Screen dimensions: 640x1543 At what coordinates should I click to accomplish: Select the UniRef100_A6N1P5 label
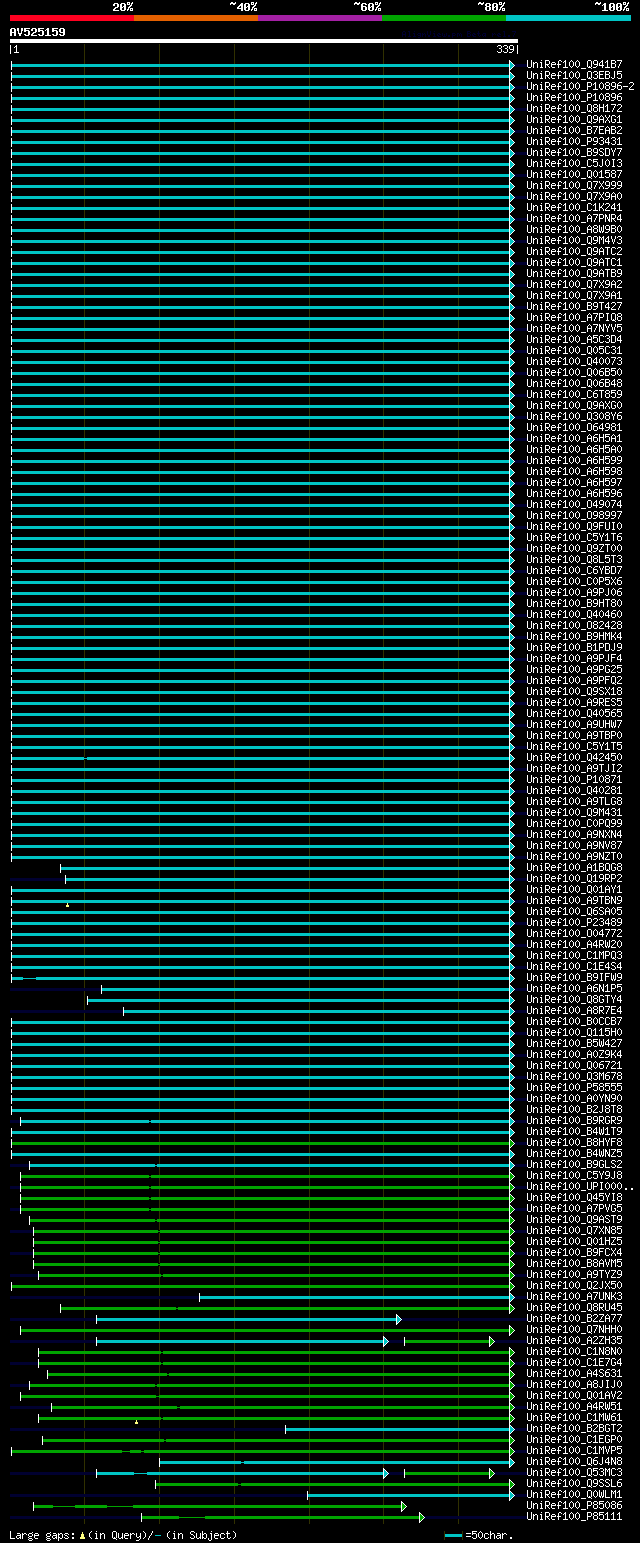coord(573,988)
